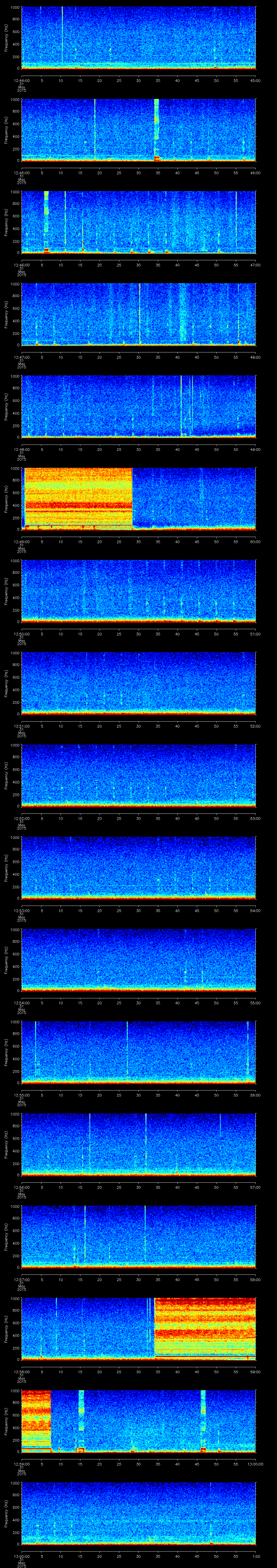
Task: Click the 12:51:00 start time label
Action: point(21,726)
